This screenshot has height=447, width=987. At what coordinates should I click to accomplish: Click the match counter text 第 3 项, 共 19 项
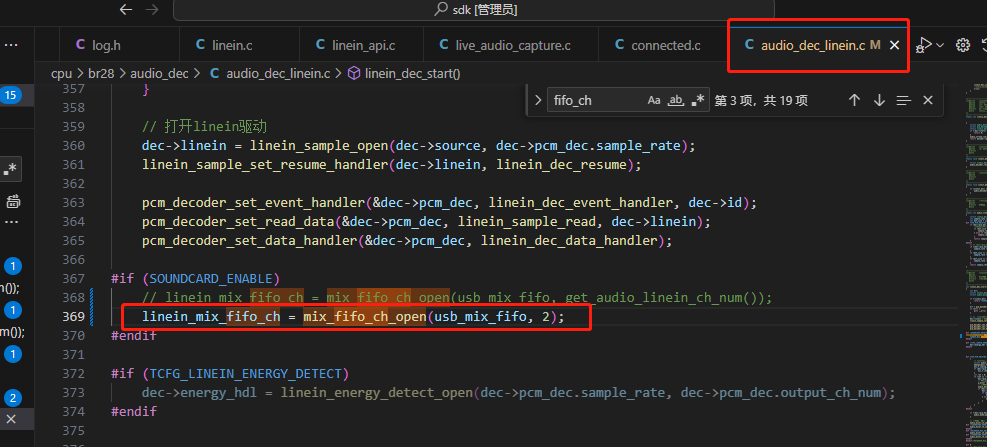pyautogui.click(x=761, y=101)
